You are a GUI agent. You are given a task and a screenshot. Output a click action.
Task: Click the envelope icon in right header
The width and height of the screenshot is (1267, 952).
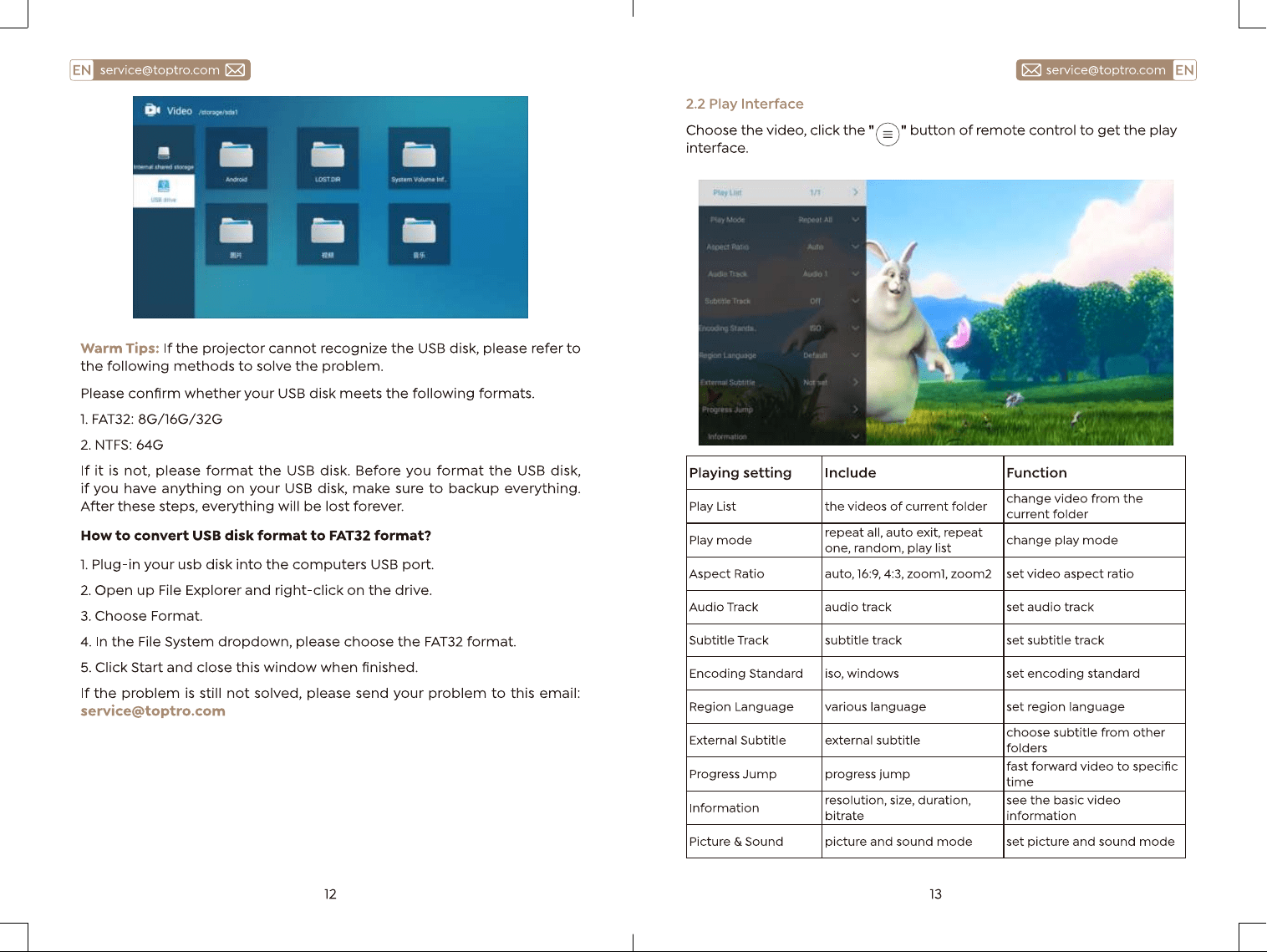click(x=1031, y=70)
